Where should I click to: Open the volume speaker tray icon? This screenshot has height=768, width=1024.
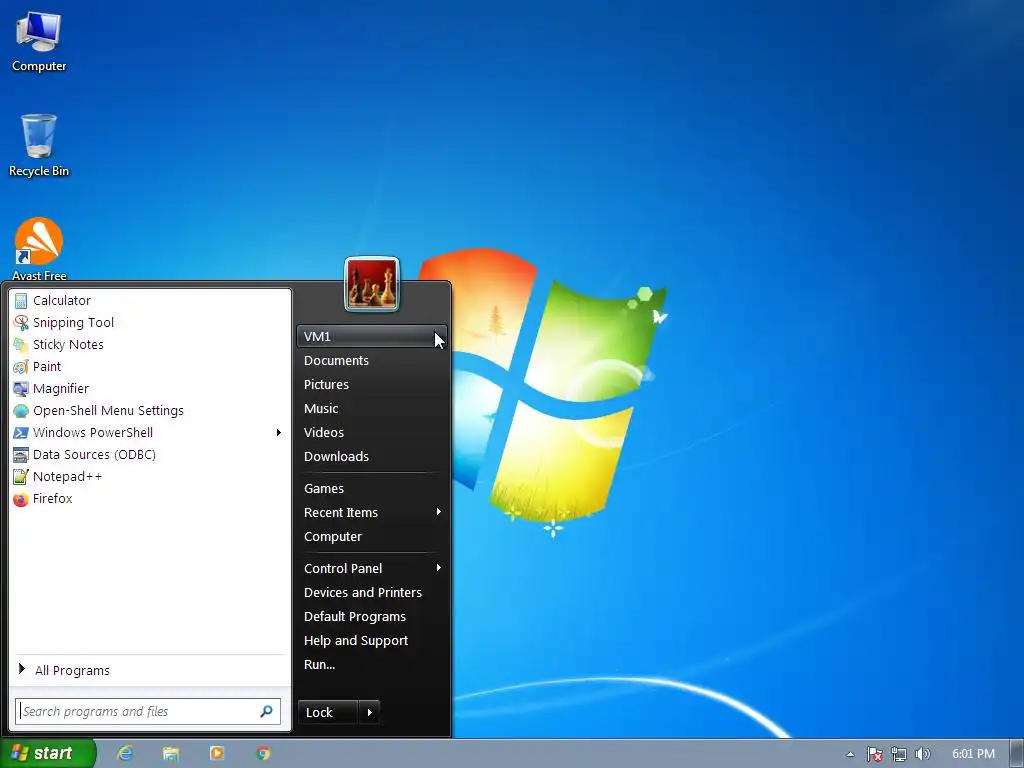pos(922,754)
